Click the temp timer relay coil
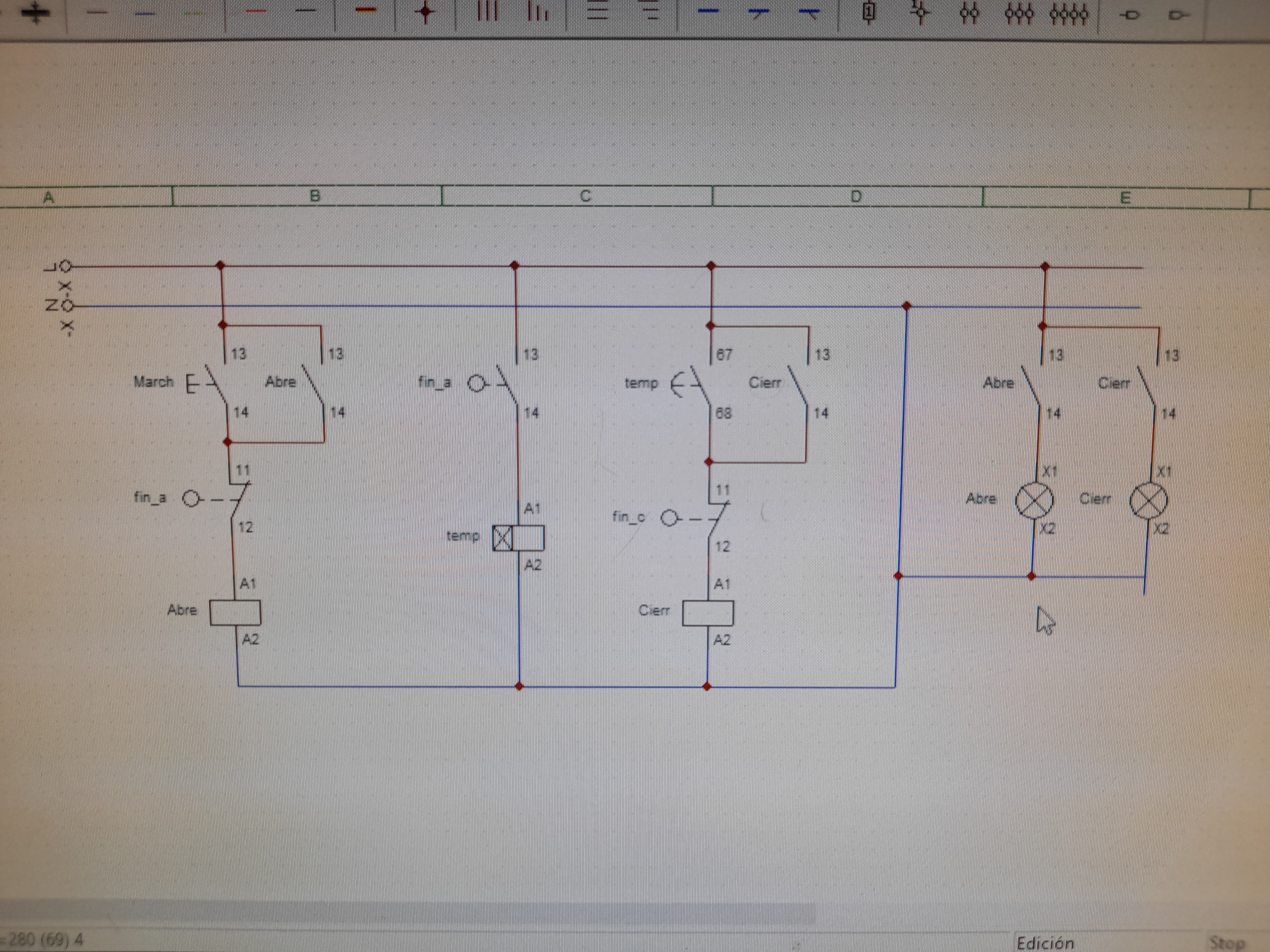Screen dimensions: 1270x952 pos(518,538)
